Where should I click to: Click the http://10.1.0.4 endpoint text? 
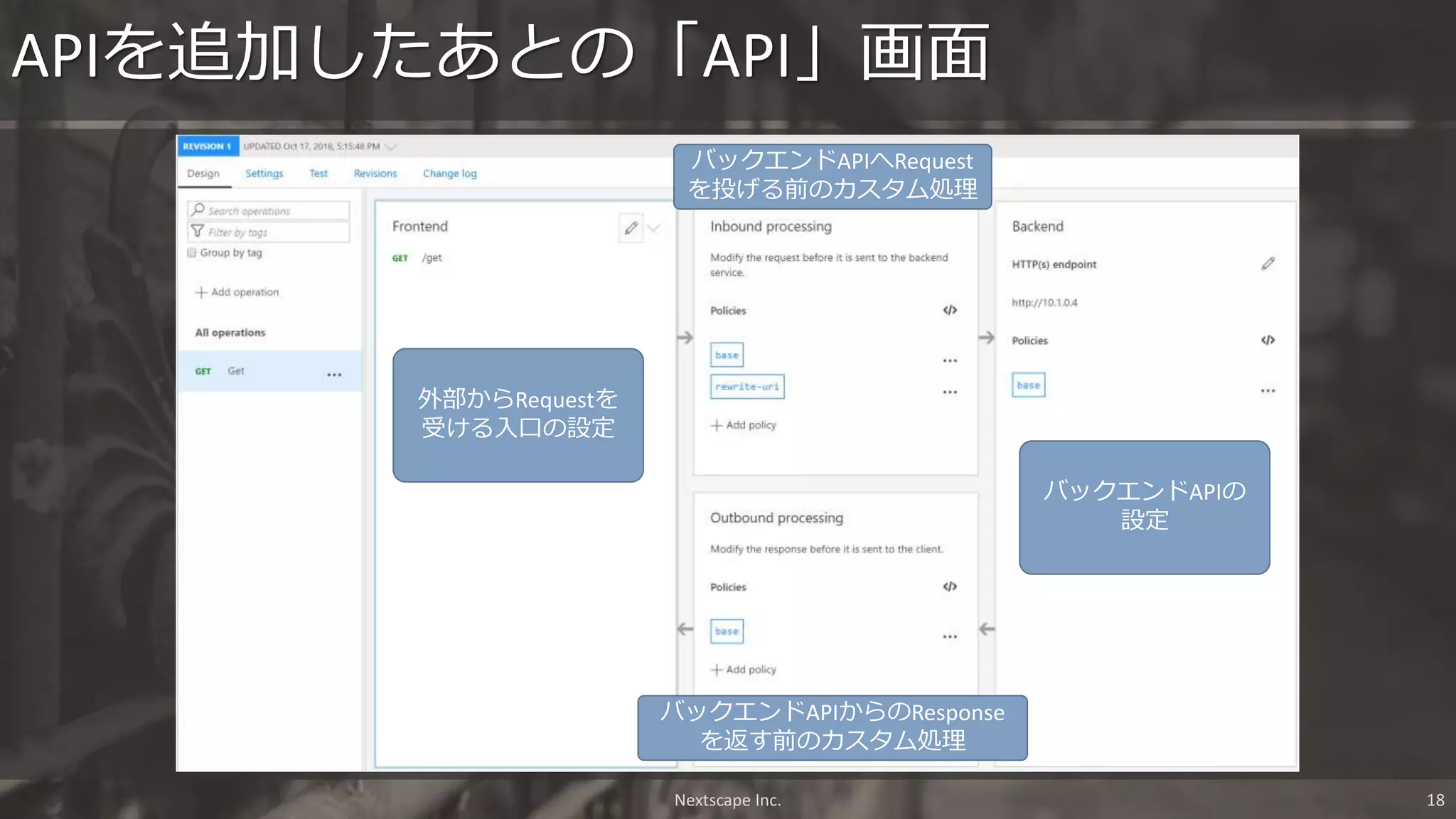tap(1044, 303)
